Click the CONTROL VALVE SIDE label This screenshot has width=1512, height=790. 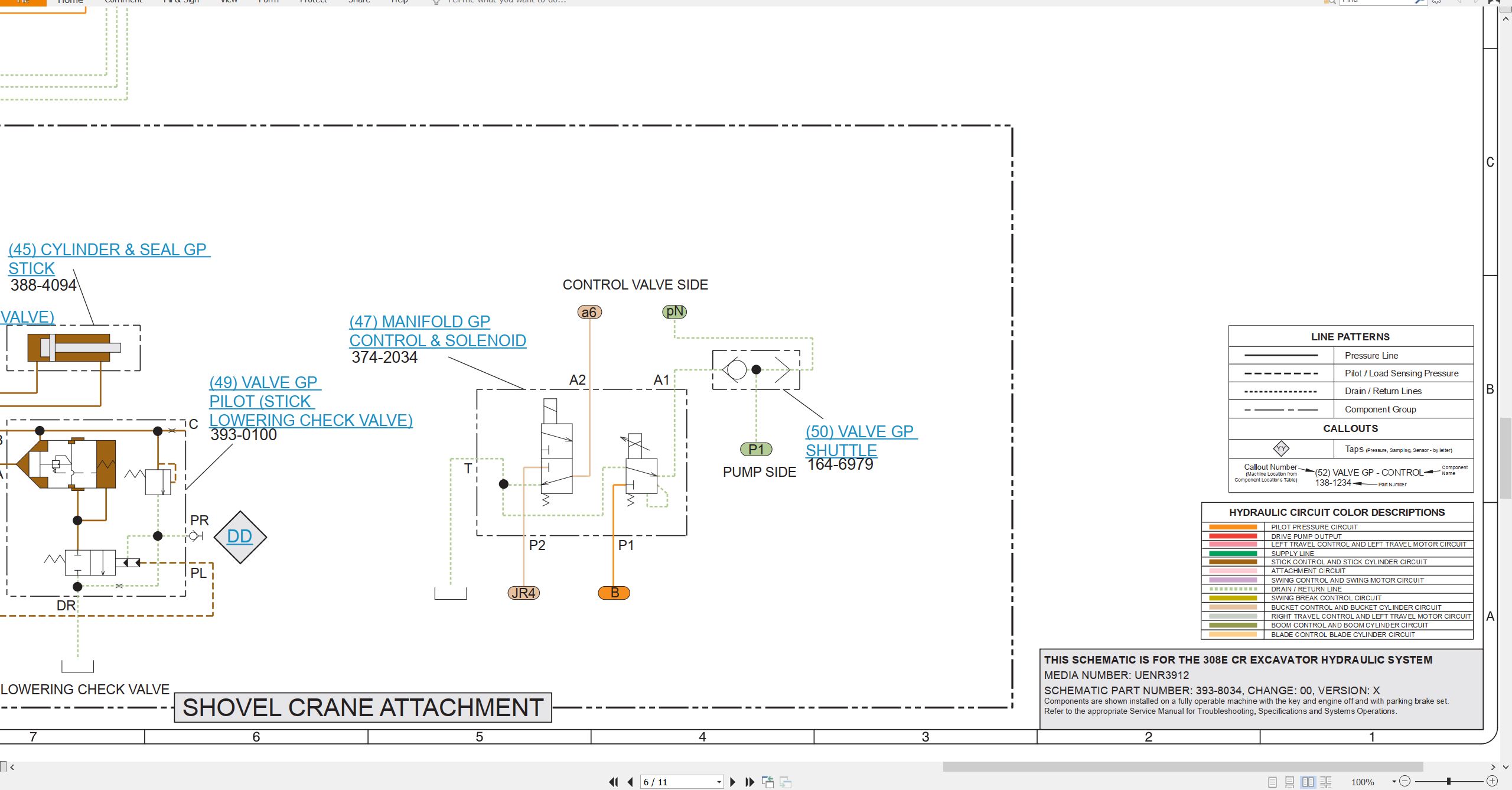pyautogui.click(x=635, y=285)
